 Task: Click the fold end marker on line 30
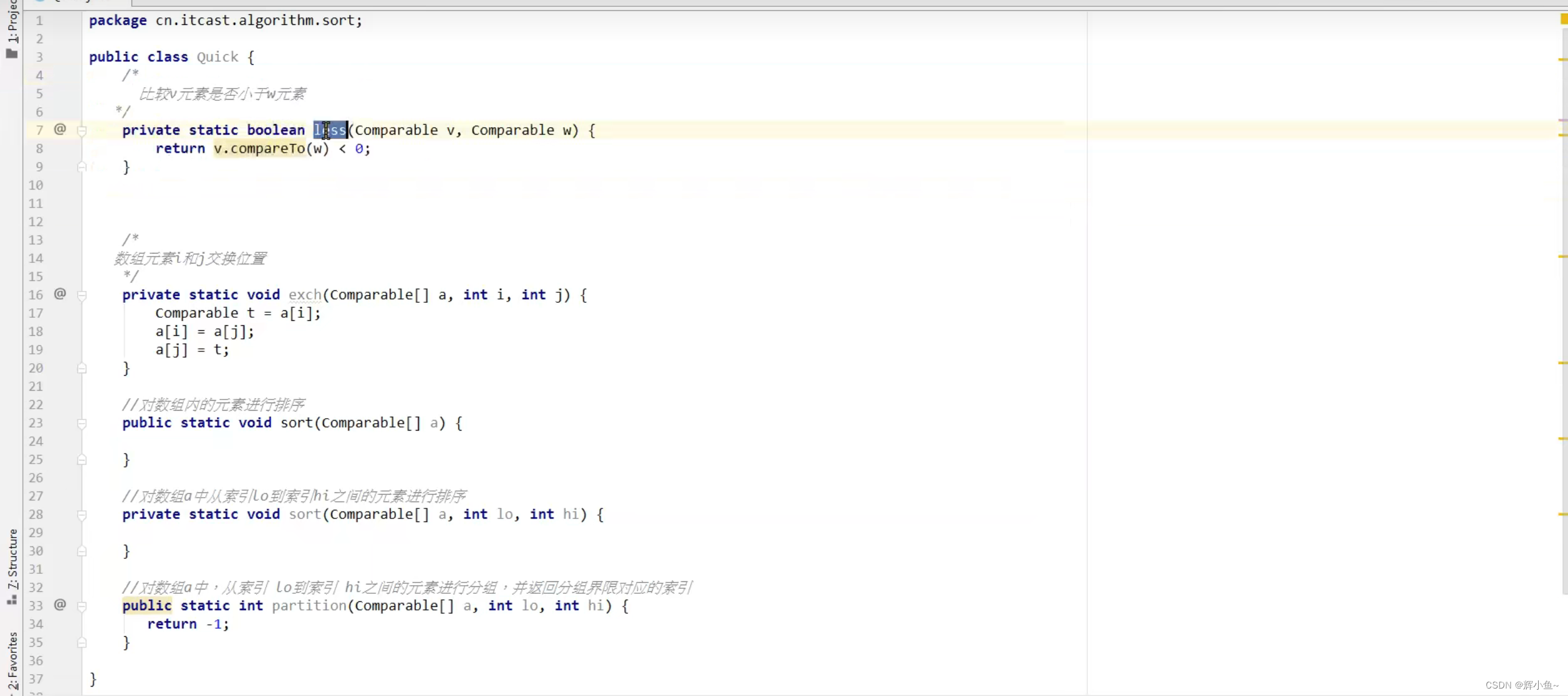click(82, 551)
